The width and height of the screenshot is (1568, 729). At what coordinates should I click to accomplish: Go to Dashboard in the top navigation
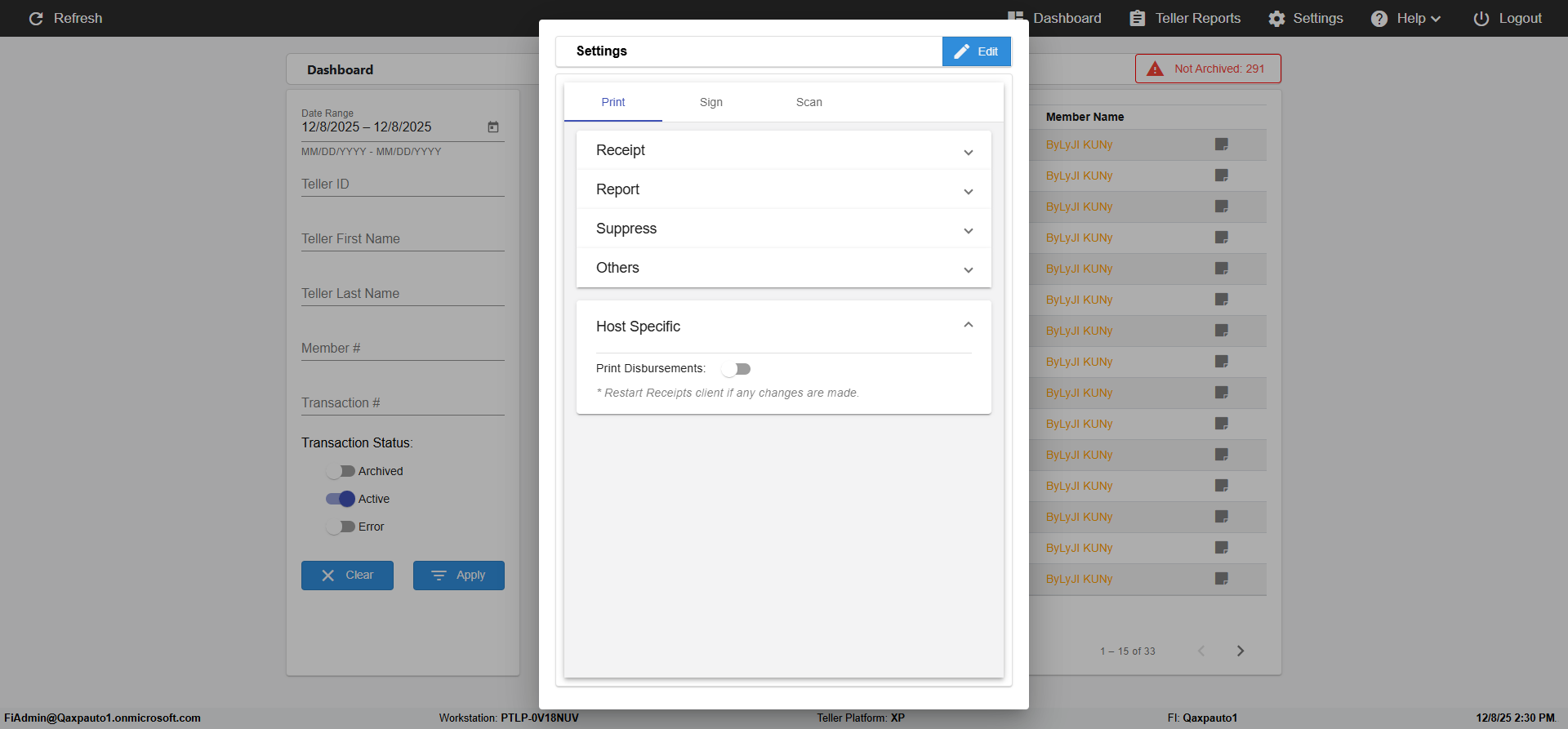click(1054, 18)
